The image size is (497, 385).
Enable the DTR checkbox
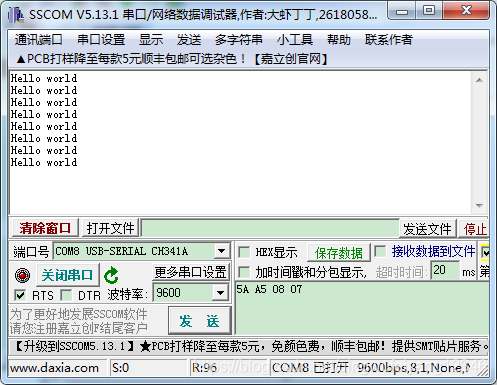coord(66,295)
